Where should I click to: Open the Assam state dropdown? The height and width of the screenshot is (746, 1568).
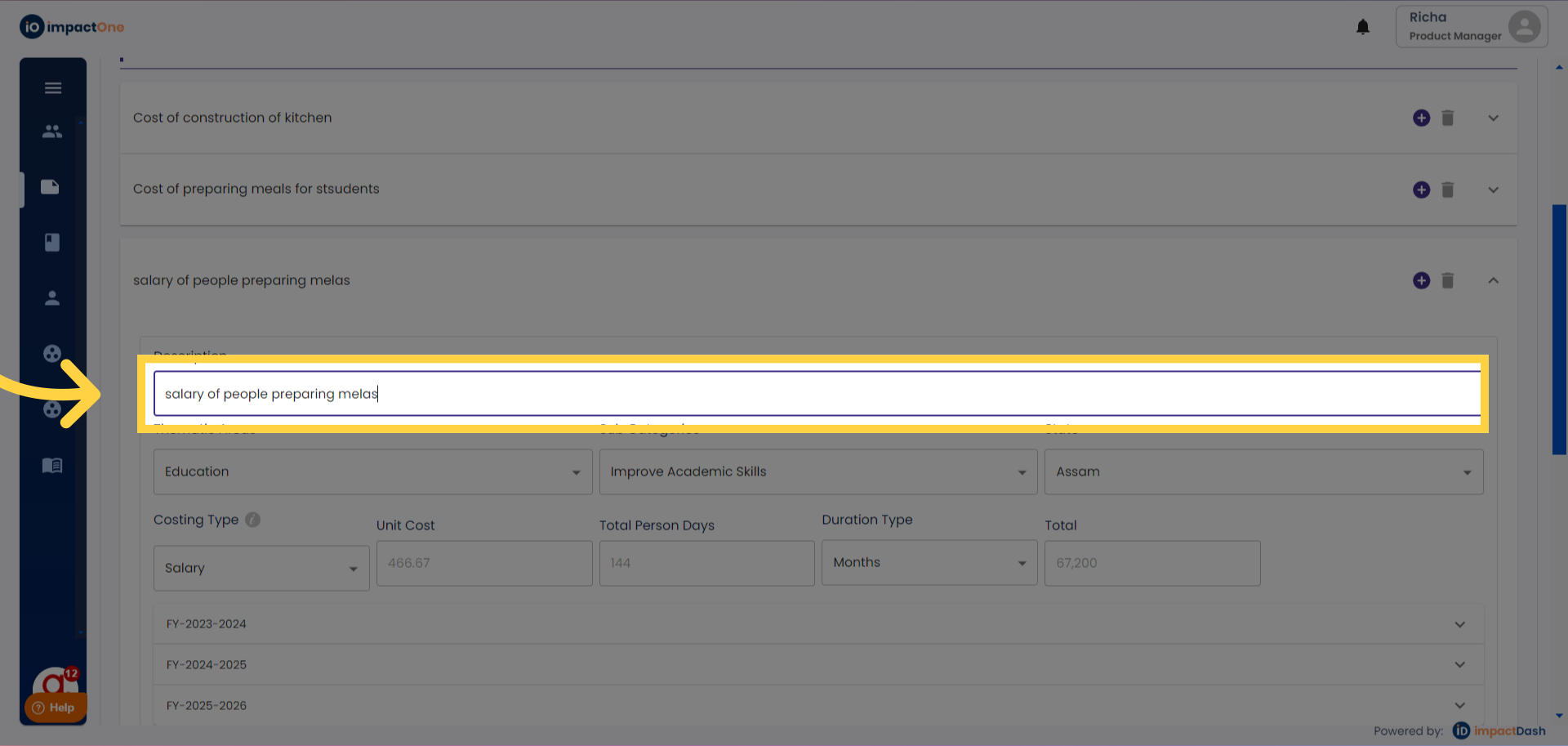pyautogui.click(x=1263, y=472)
